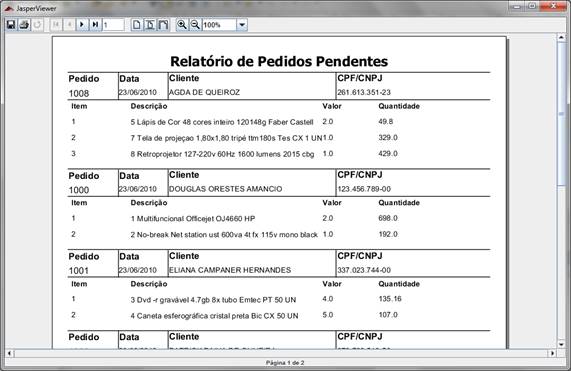Screen dimensions: 571x371
Task: Zoom in on the report
Action: [x=182, y=25]
